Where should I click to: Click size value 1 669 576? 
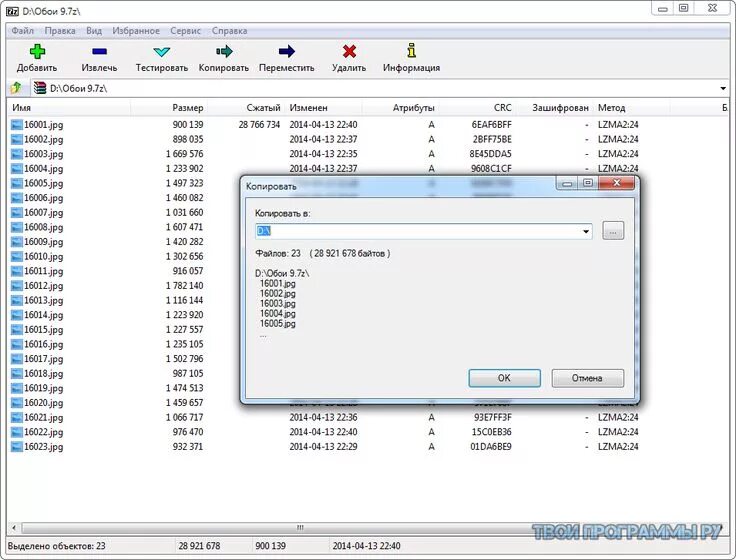(x=184, y=154)
